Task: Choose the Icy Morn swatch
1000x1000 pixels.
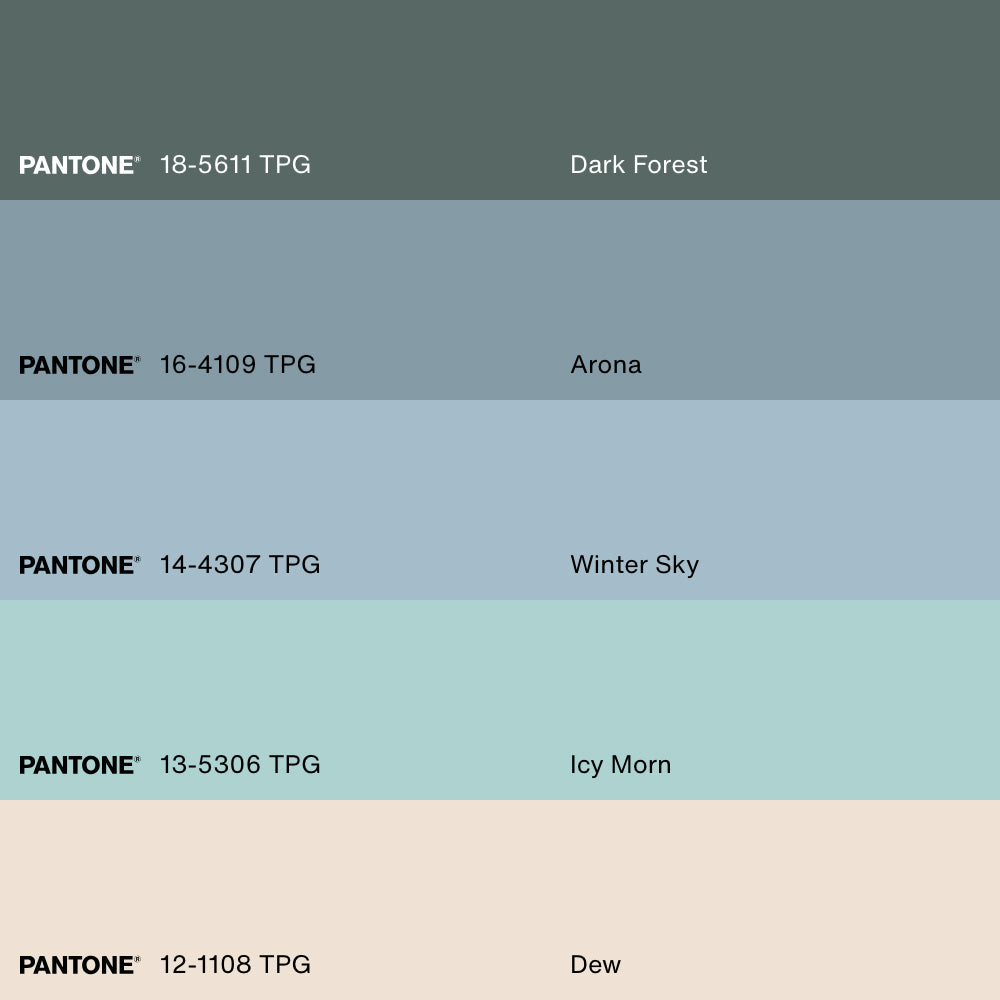Action: tap(500, 680)
